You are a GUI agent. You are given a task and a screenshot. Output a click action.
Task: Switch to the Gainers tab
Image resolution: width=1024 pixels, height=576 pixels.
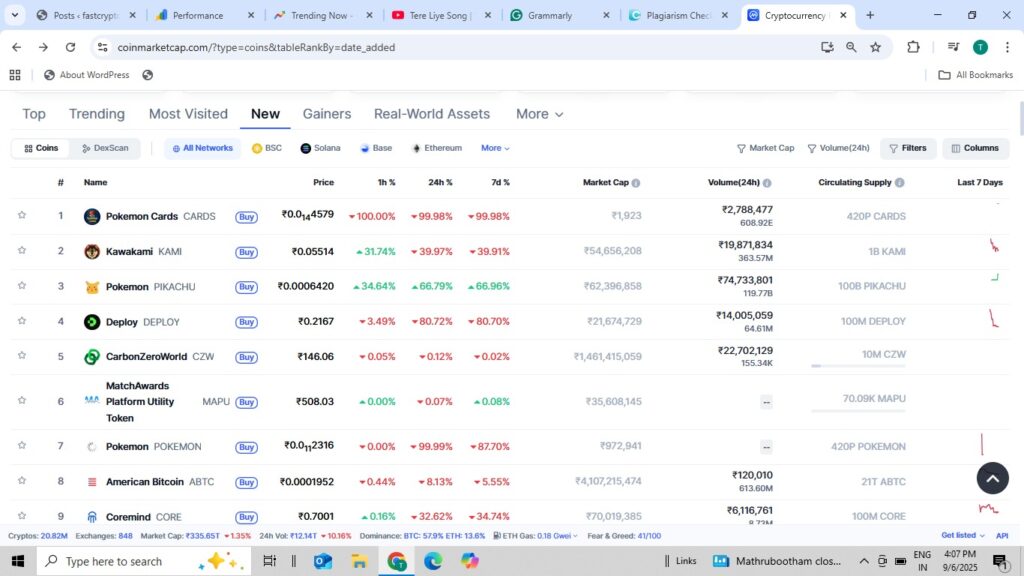point(327,114)
